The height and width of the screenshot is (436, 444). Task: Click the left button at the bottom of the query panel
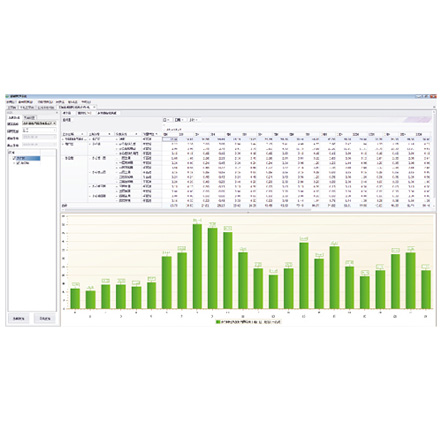[19, 319]
